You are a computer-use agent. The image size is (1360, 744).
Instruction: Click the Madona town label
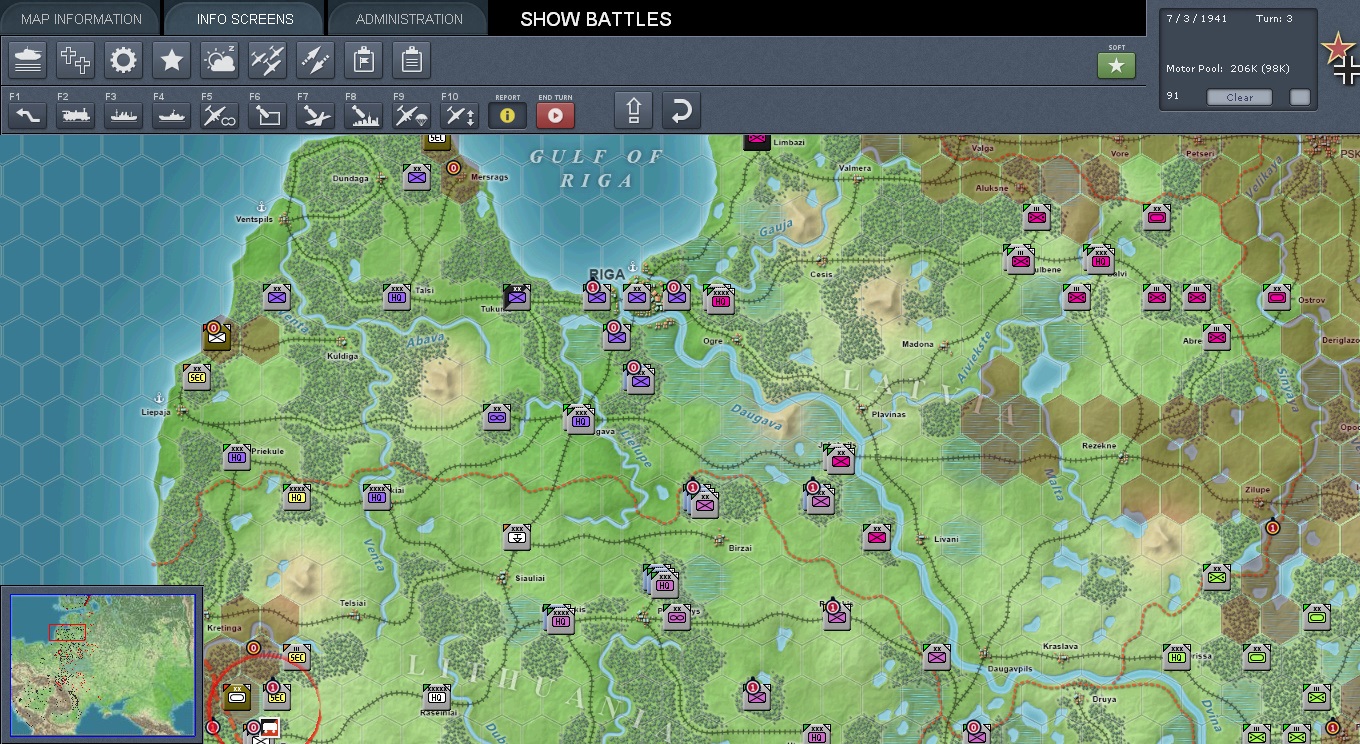point(917,344)
